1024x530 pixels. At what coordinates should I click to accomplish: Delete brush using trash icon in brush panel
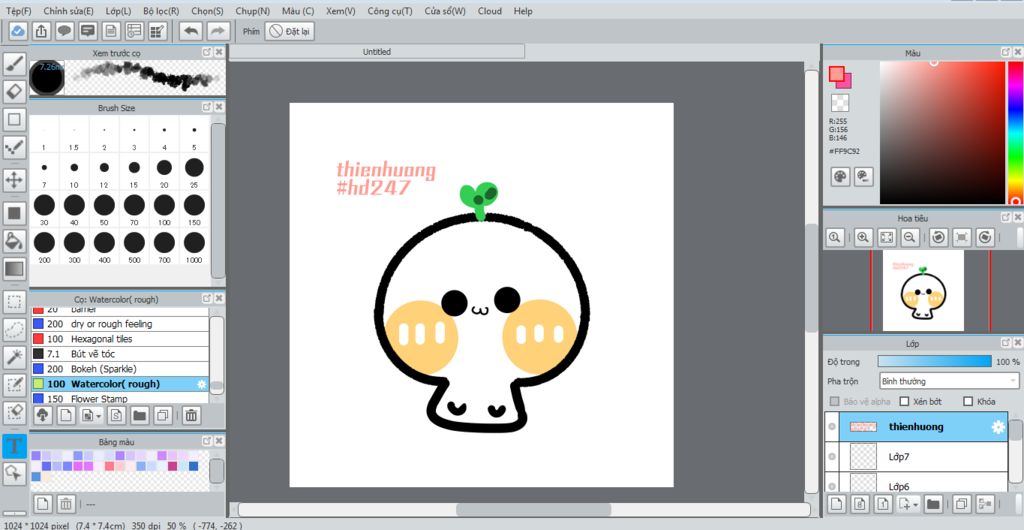tap(191, 414)
